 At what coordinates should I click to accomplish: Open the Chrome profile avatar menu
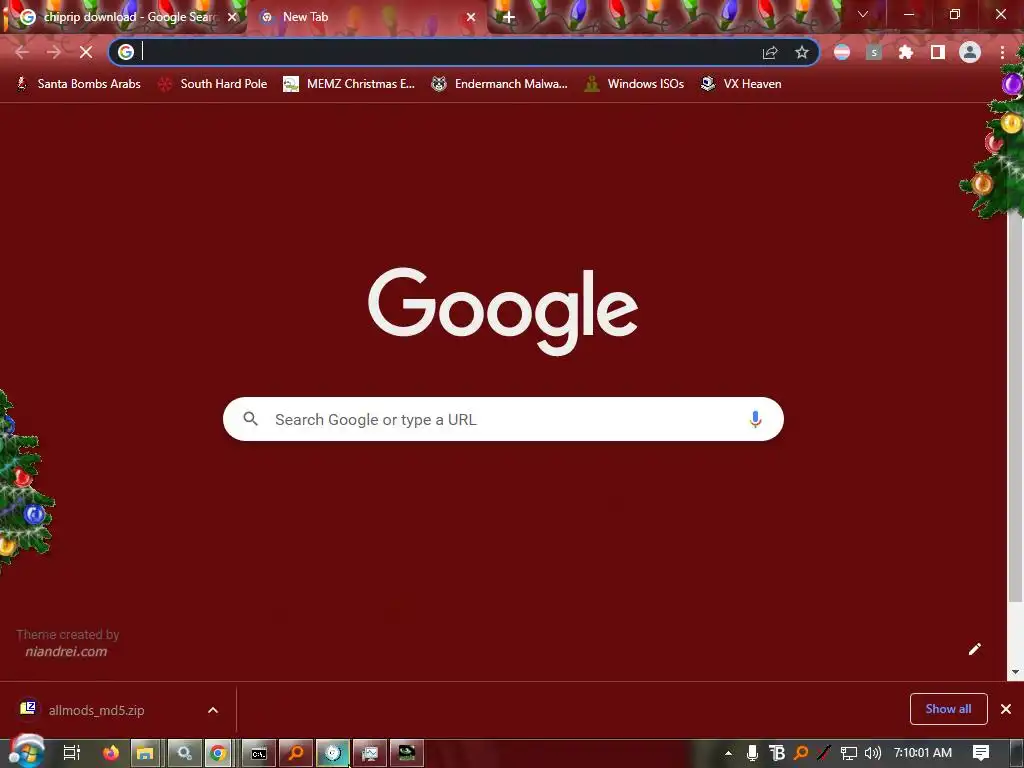pos(970,52)
